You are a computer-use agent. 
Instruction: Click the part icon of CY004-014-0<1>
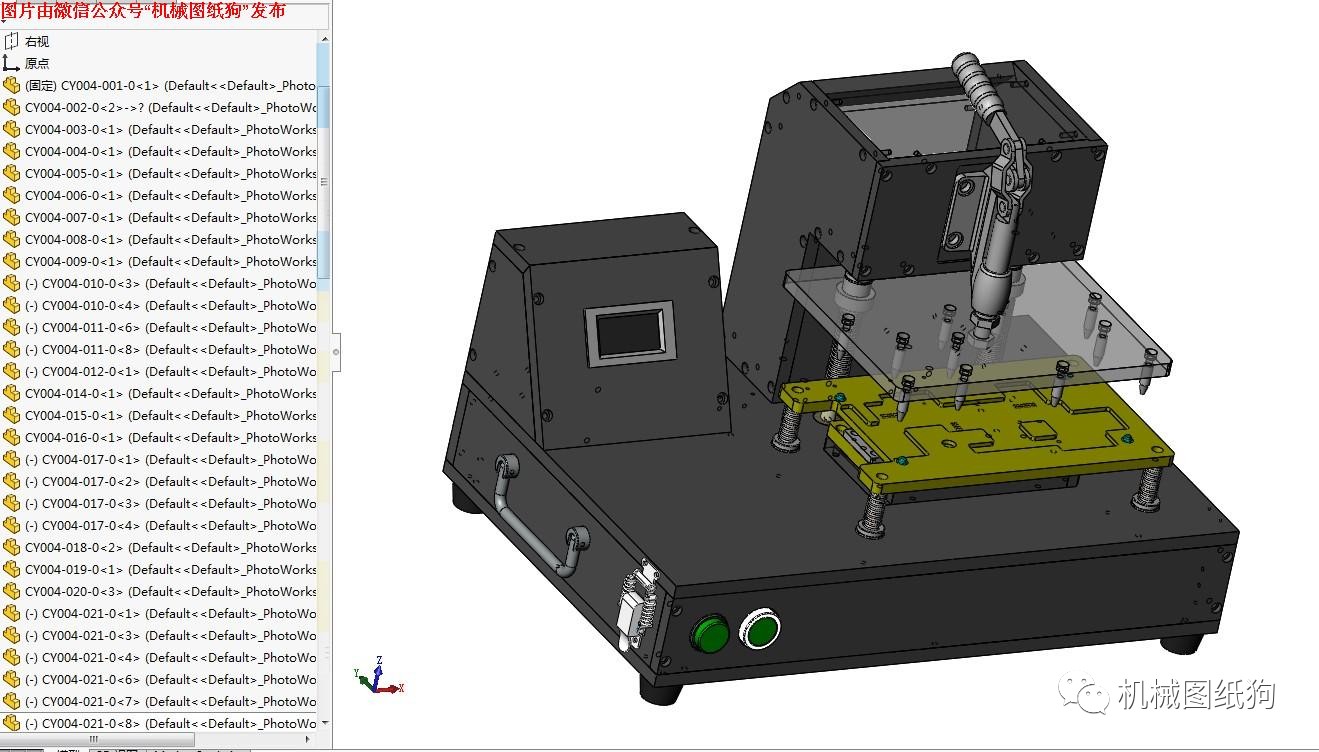[11, 393]
